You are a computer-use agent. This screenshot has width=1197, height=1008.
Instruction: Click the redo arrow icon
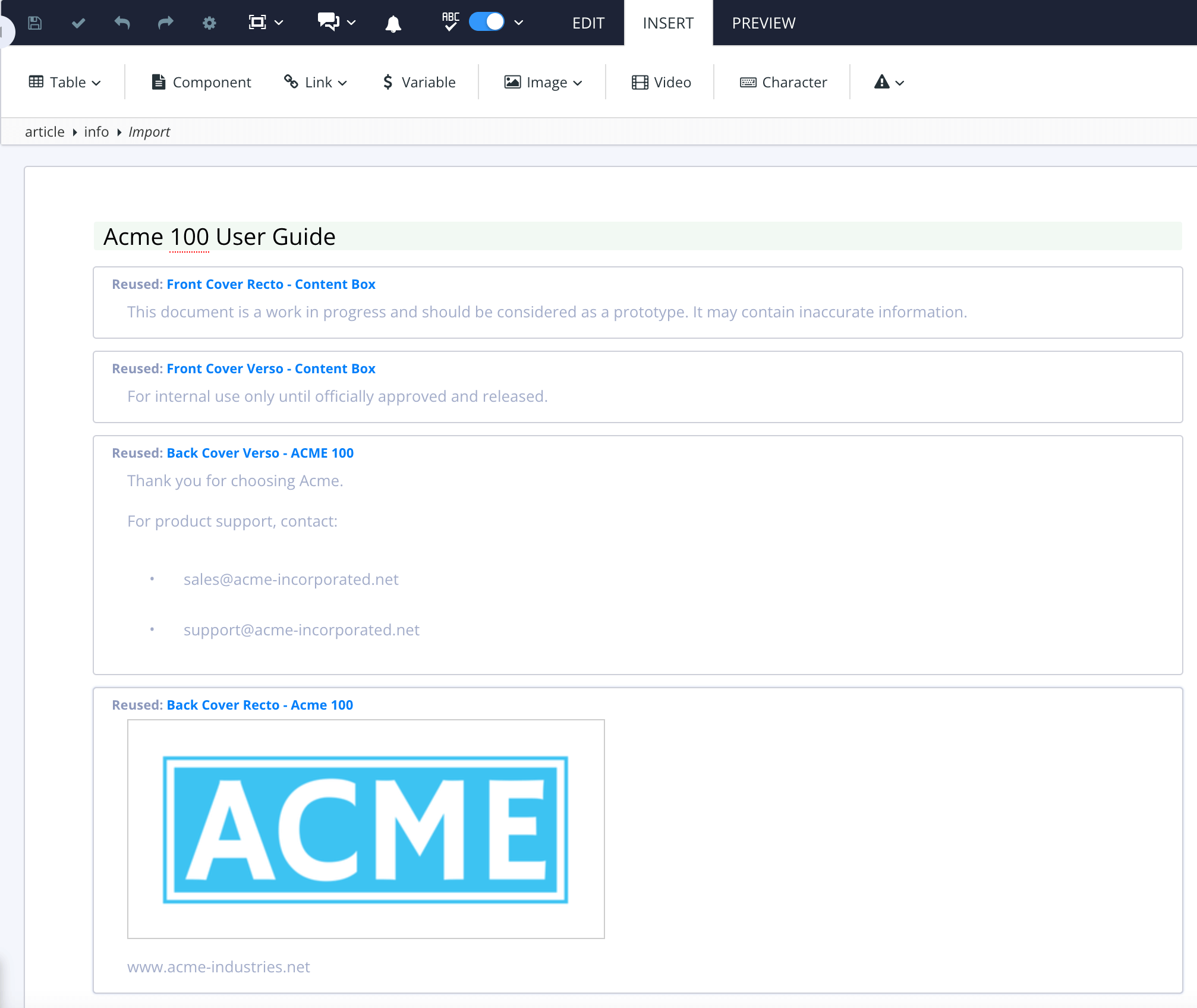click(x=165, y=23)
